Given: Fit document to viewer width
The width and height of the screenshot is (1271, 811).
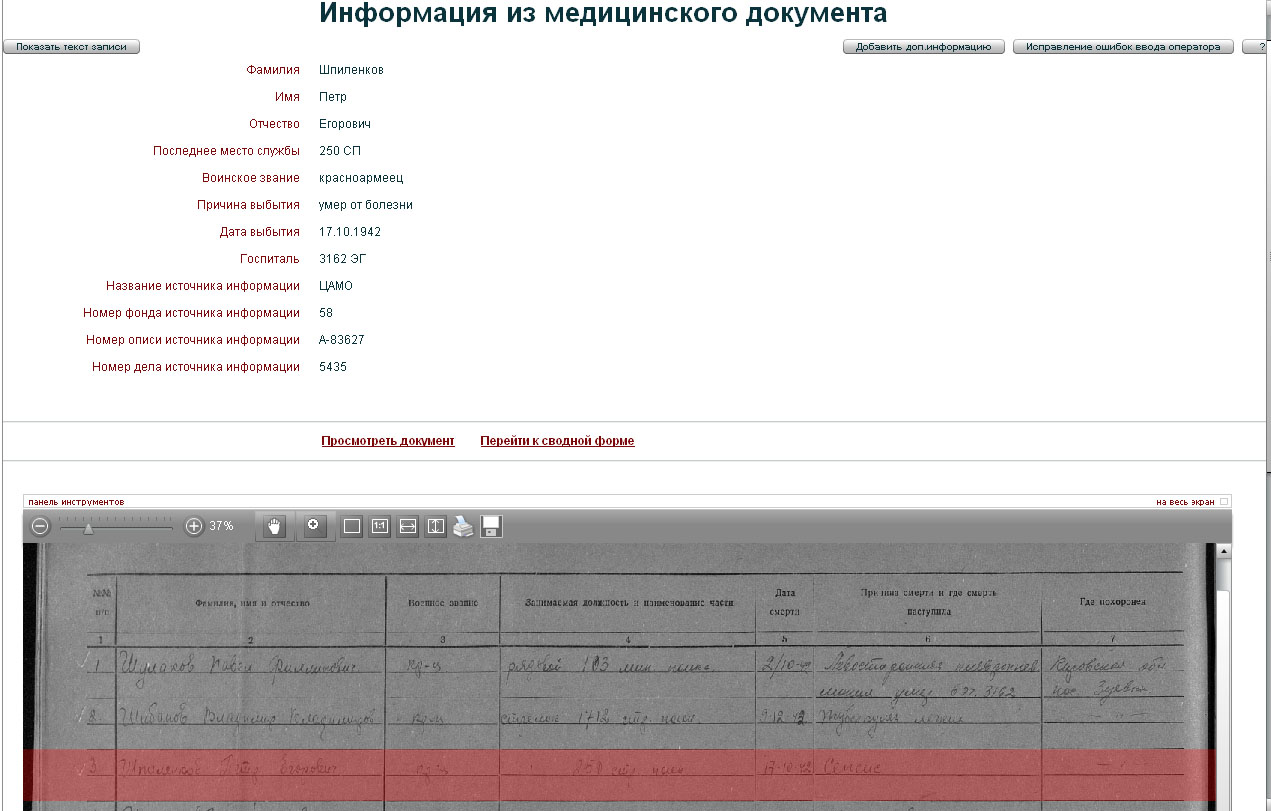Looking at the screenshot, I should click(407, 527).
